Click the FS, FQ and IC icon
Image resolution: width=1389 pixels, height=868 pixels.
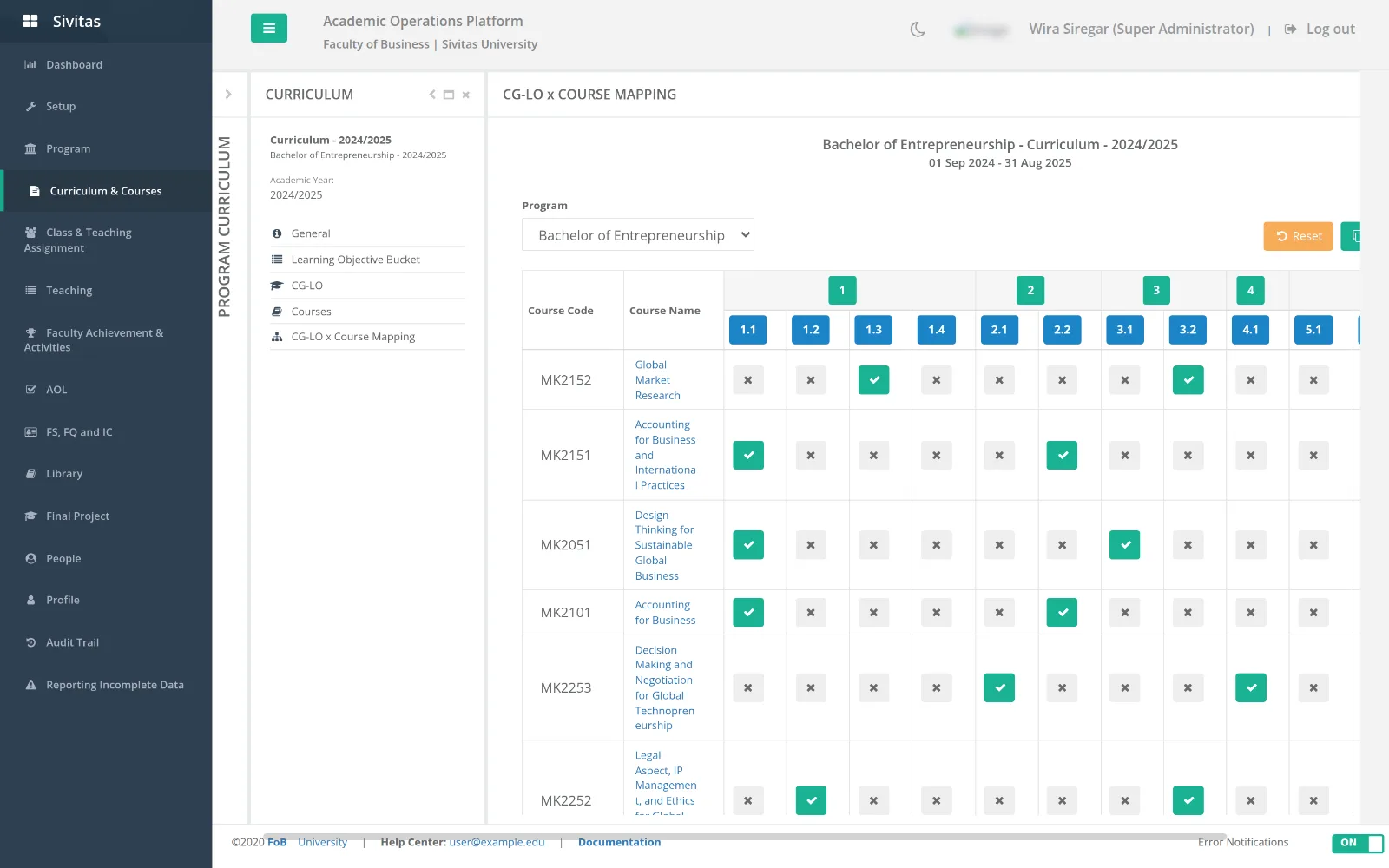tap(30, 432)
